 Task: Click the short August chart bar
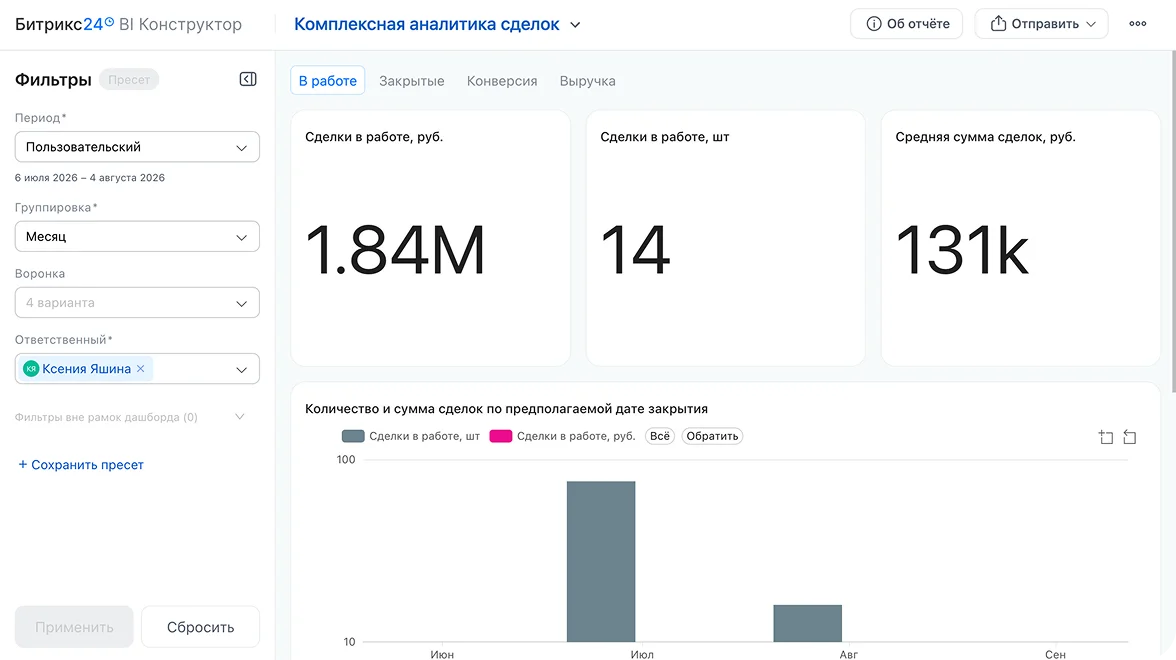coord(808,623)
